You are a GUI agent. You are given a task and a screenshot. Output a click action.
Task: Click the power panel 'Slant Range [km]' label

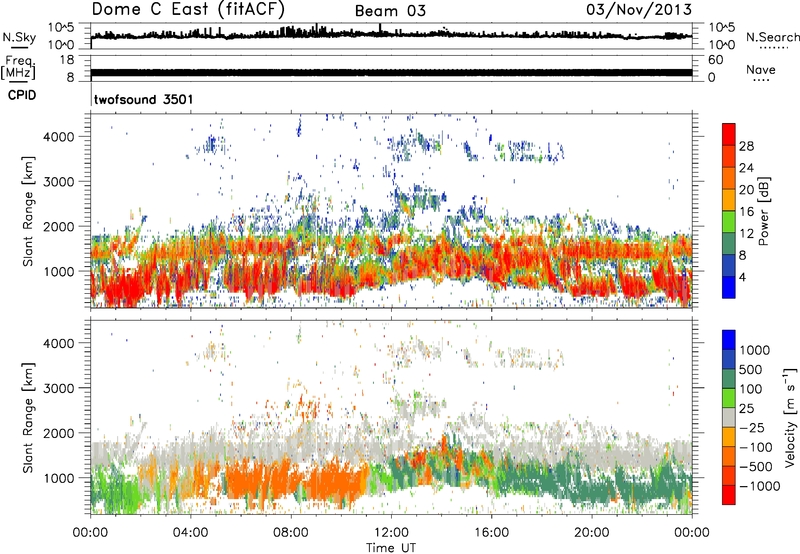[28, 211]
